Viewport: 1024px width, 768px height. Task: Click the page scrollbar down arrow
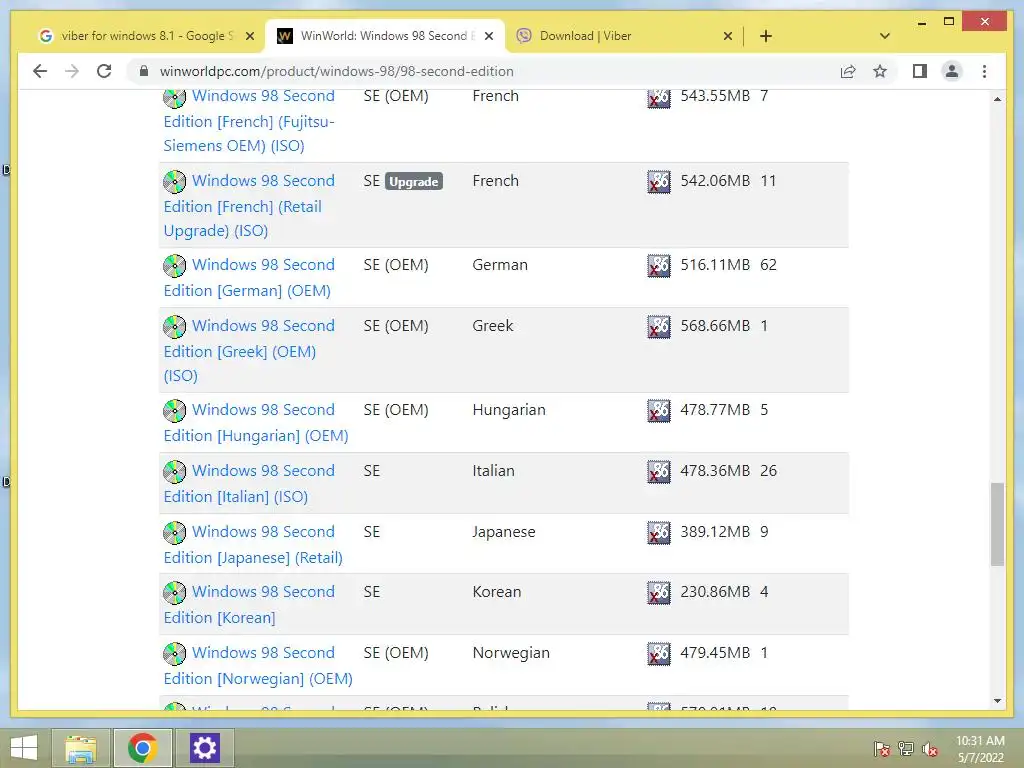(x=997, y=701)
